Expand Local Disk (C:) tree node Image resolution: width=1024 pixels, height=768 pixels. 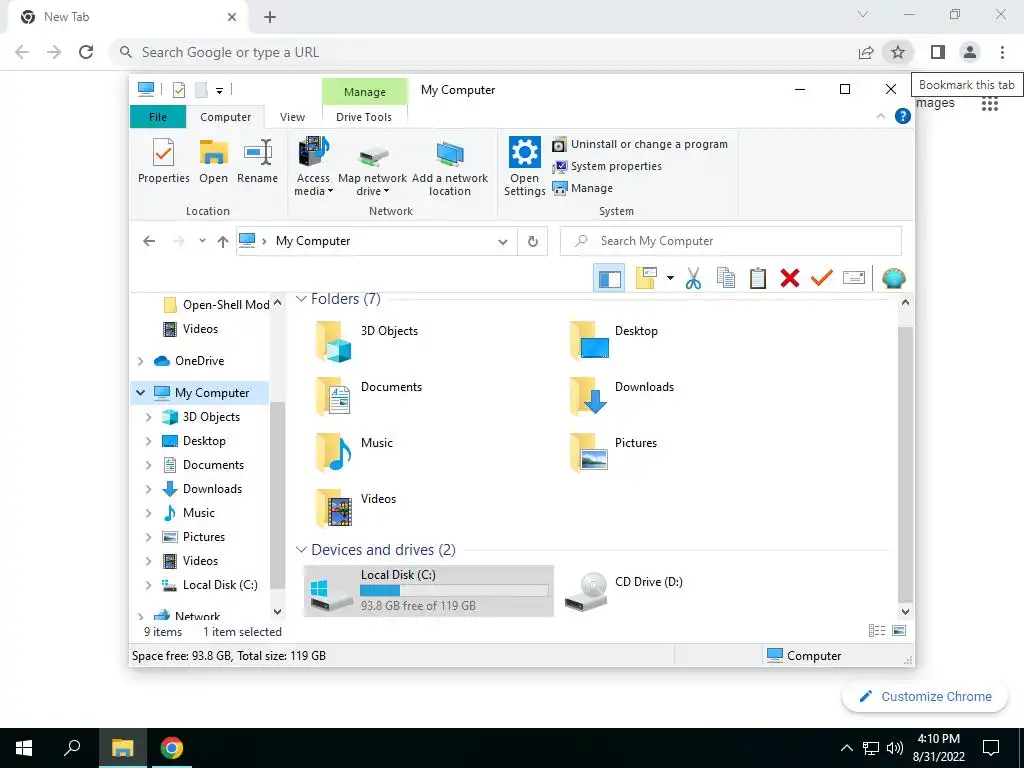pyautogui.click(x=149, y=585)
